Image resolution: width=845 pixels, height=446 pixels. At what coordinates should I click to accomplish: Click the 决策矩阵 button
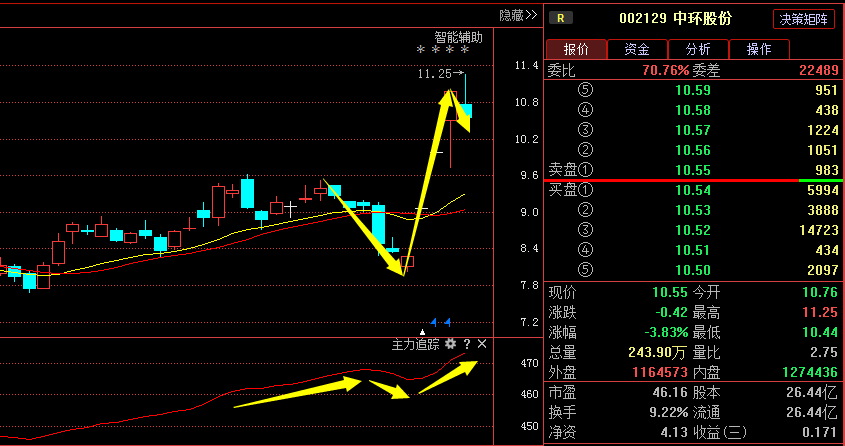pyautogui.click(x=805, y=19)
